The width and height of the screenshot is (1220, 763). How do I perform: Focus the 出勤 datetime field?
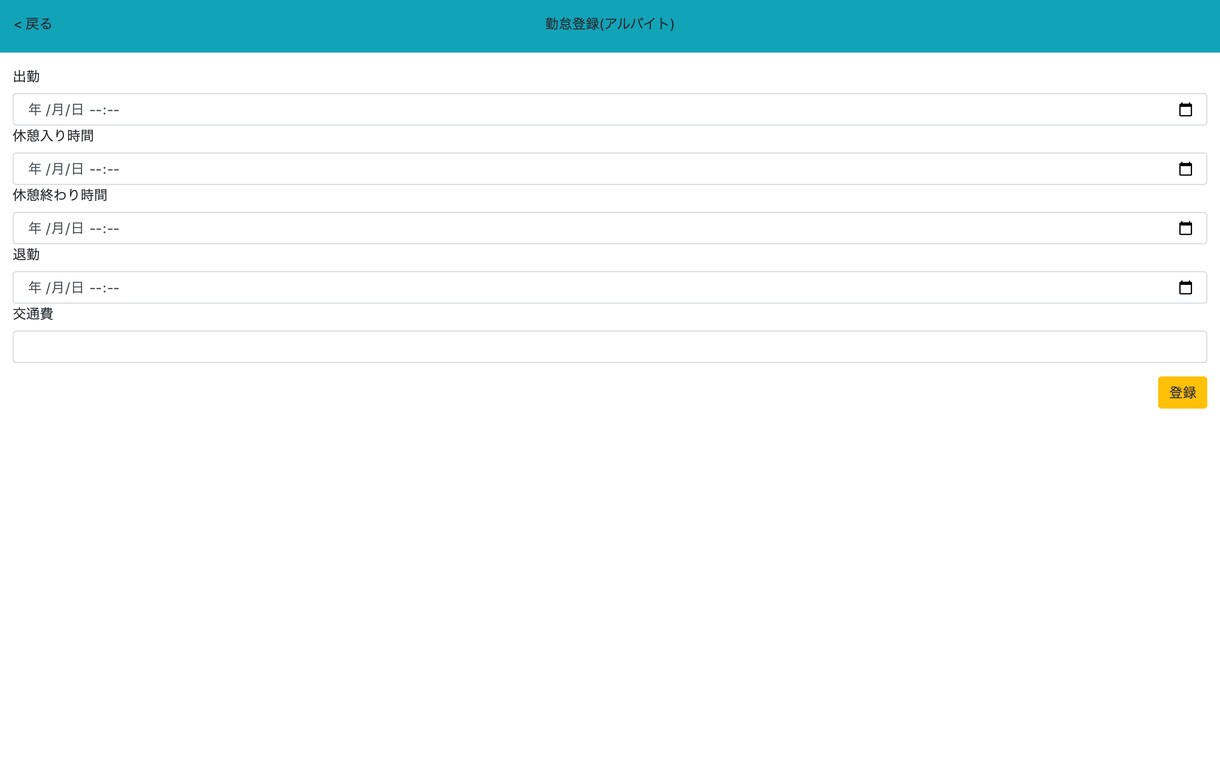point(610,110)
